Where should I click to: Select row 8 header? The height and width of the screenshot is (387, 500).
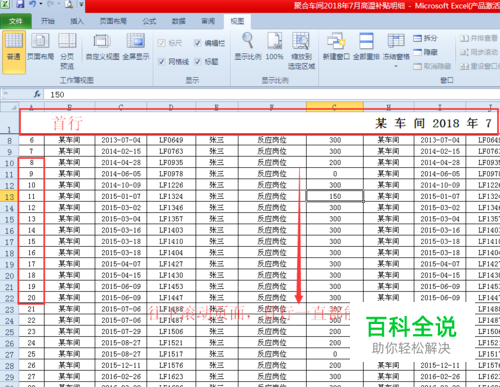9,140
